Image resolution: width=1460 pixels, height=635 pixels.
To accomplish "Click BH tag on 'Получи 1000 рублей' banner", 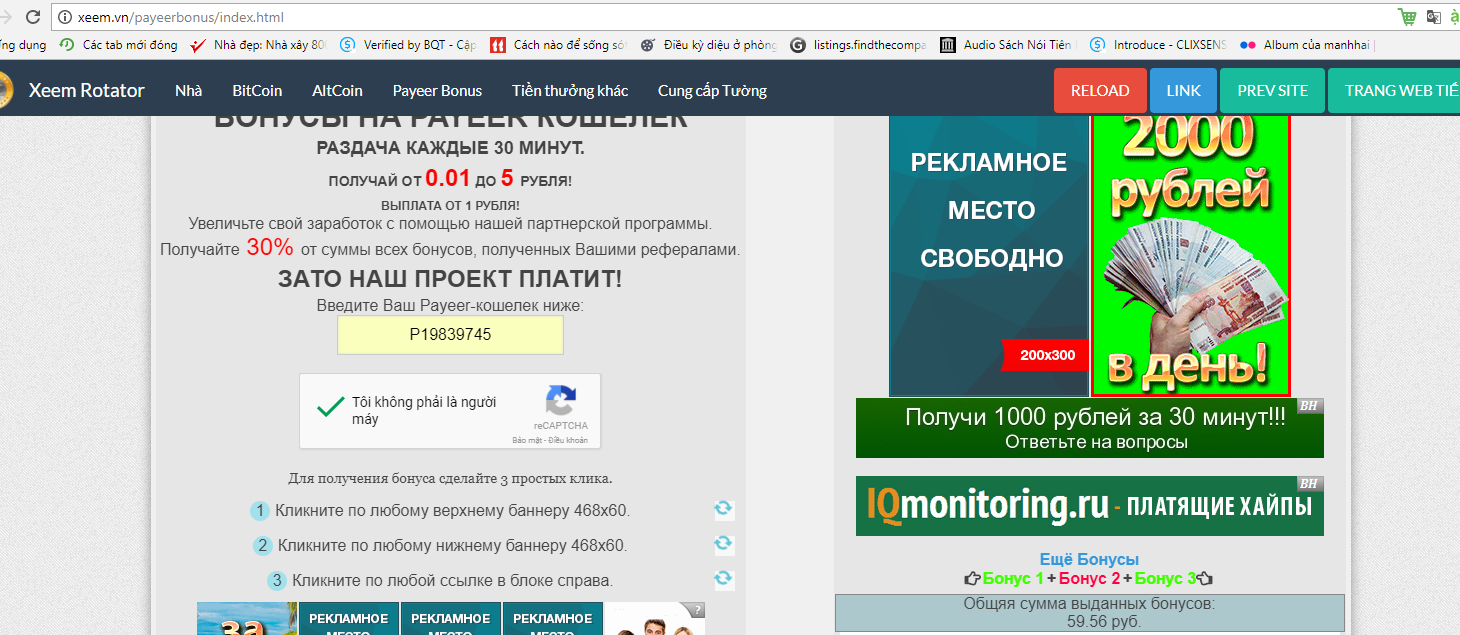I will click(1309, 406).
